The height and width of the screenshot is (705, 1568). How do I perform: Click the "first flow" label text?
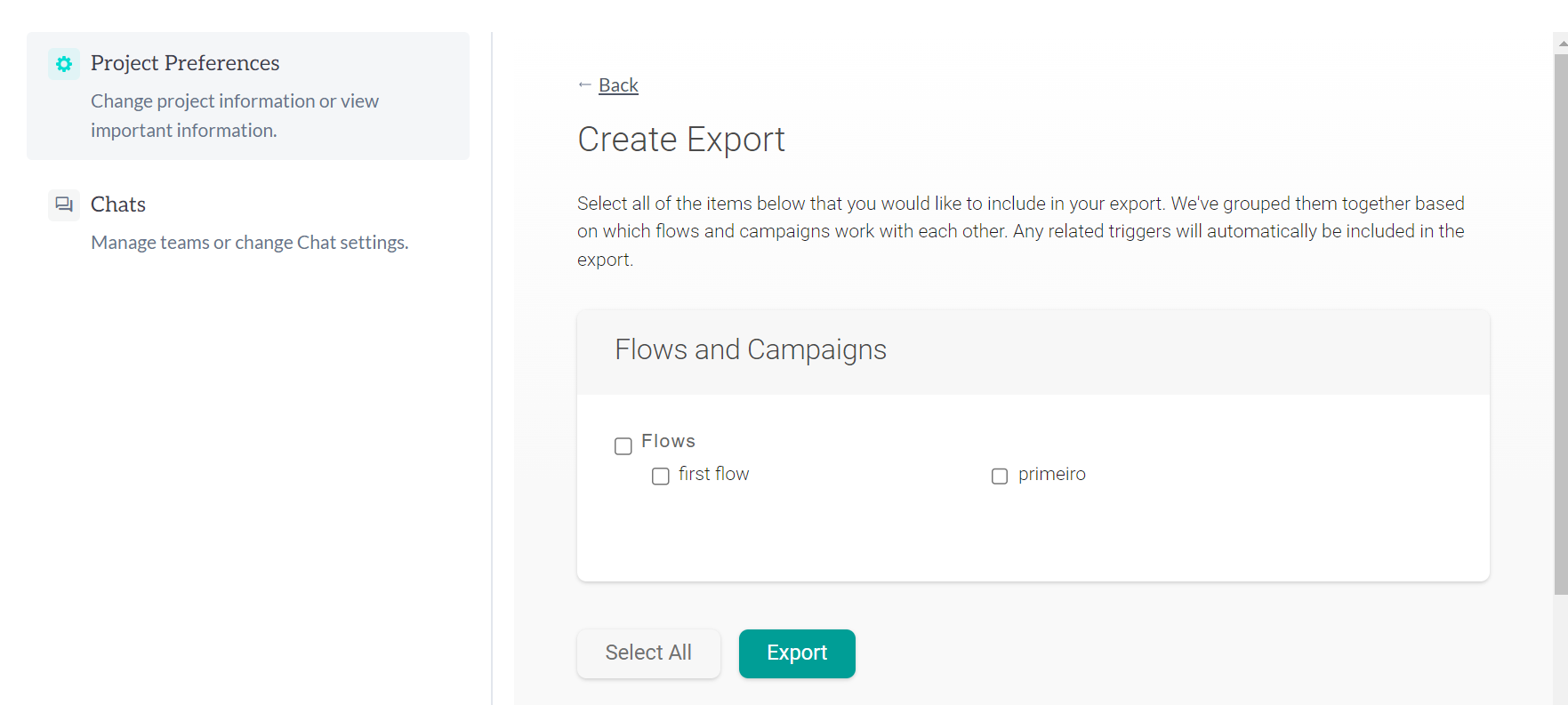coord(713,474)
